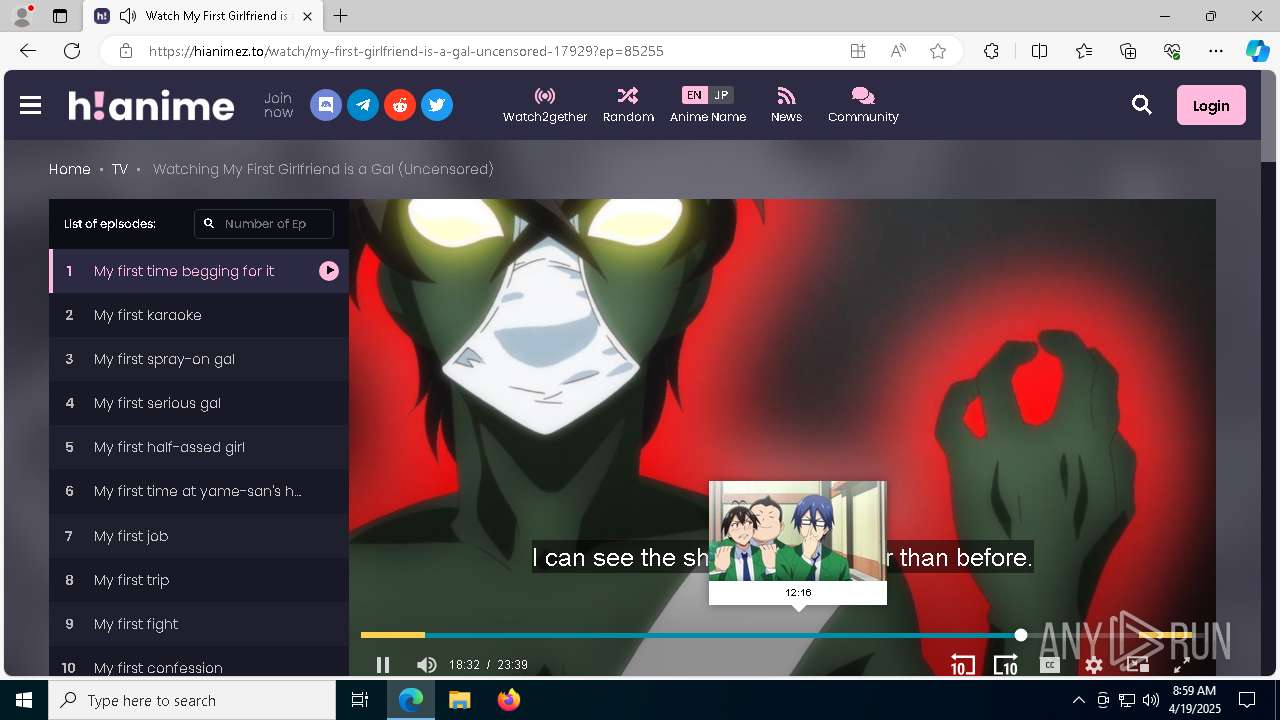Viewport: 1280px width, 720px height.
Task: Click the Edge profile avatar
Action: (x=22, y=16)
